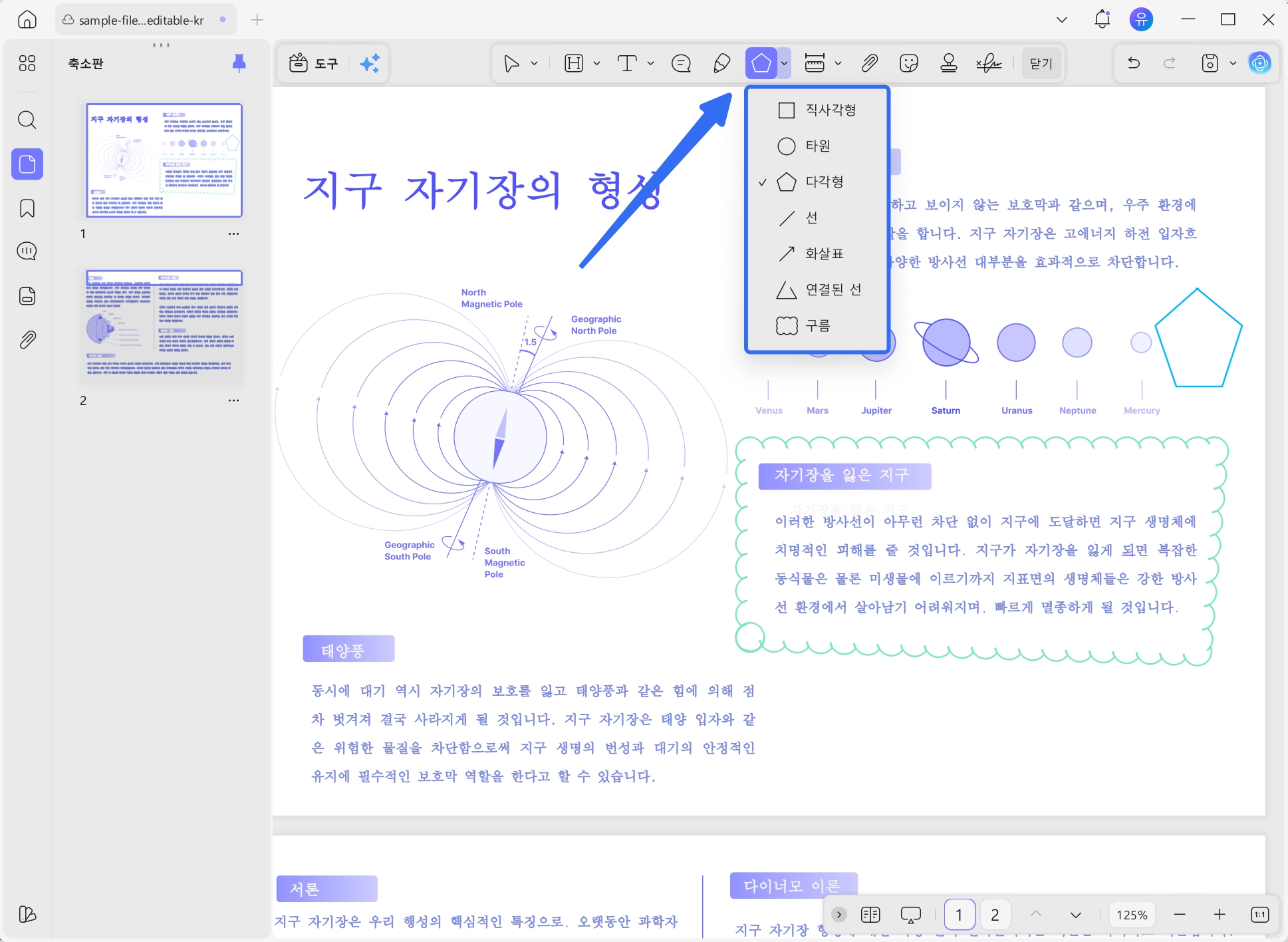Expand the cursor tool dropdown arrow
The width and height of the screenshot is (1288, 942).
click(x=534, y=63)
